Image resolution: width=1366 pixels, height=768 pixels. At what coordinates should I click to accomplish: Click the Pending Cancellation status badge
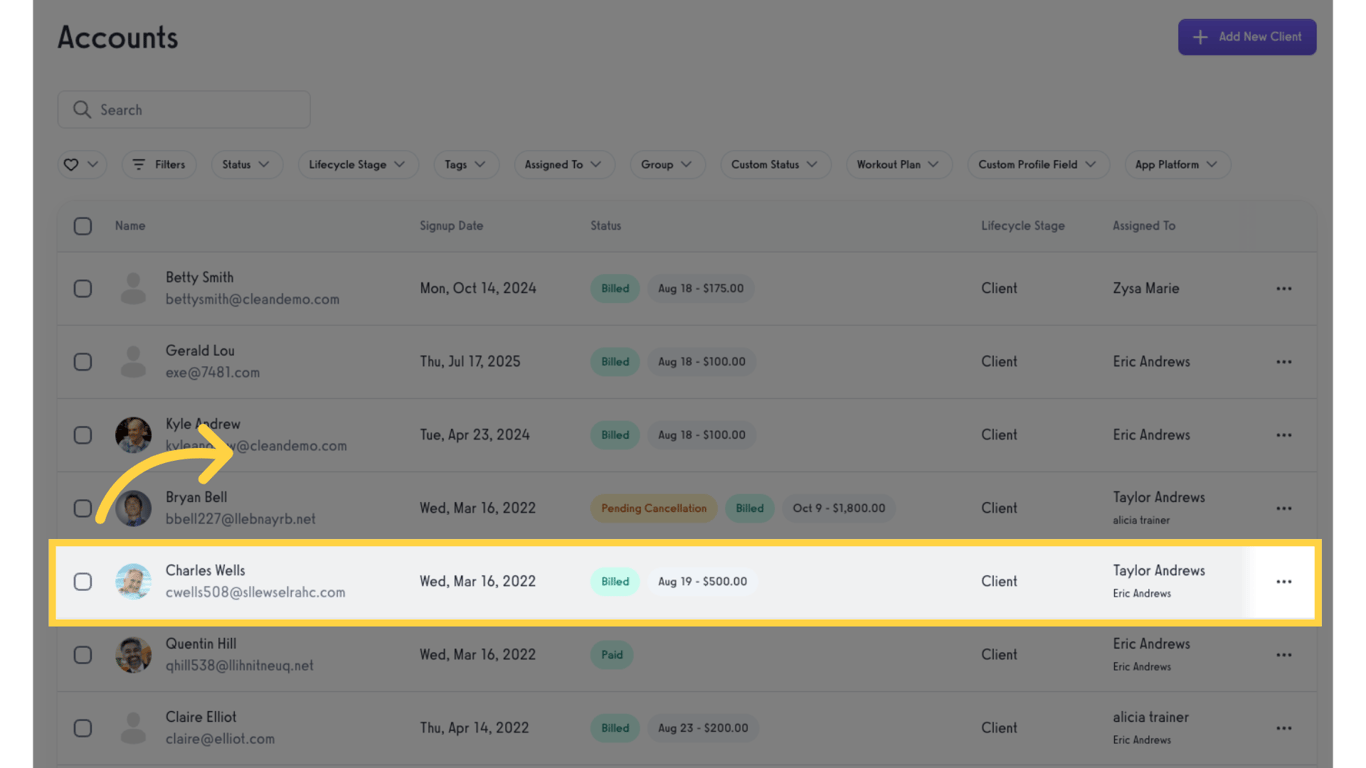coord(653,508)
